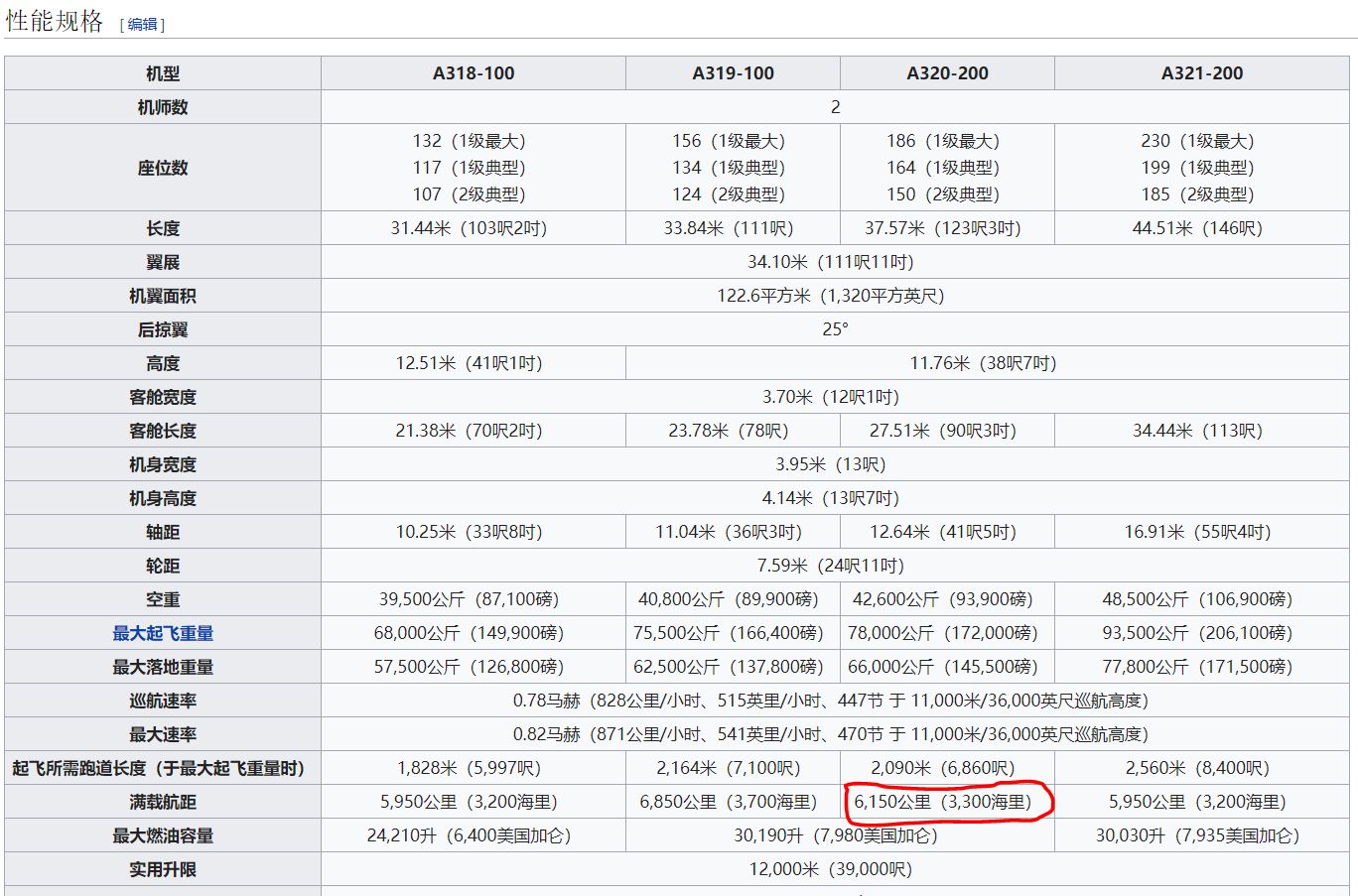Click the 24,210升 fuel capacity cell
Image resolution: width=1358 pixels, height=896 pixels.
469,835
